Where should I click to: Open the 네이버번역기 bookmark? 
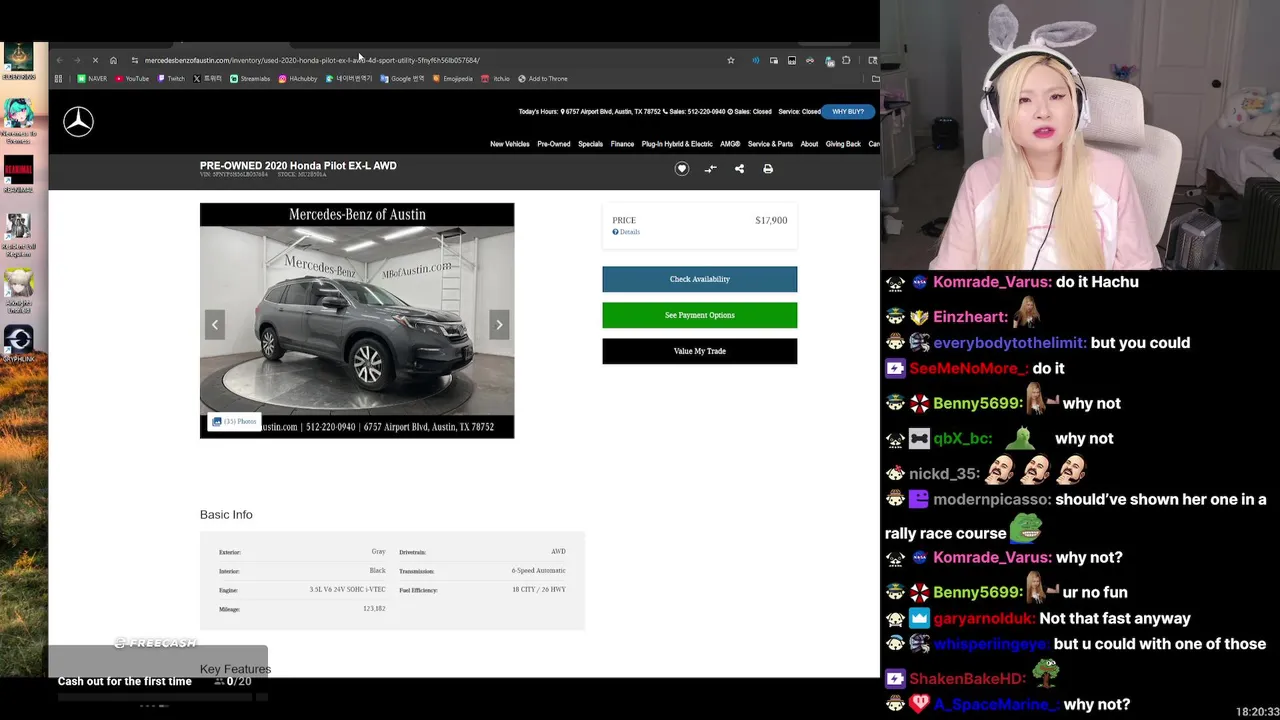click(349, 79)
